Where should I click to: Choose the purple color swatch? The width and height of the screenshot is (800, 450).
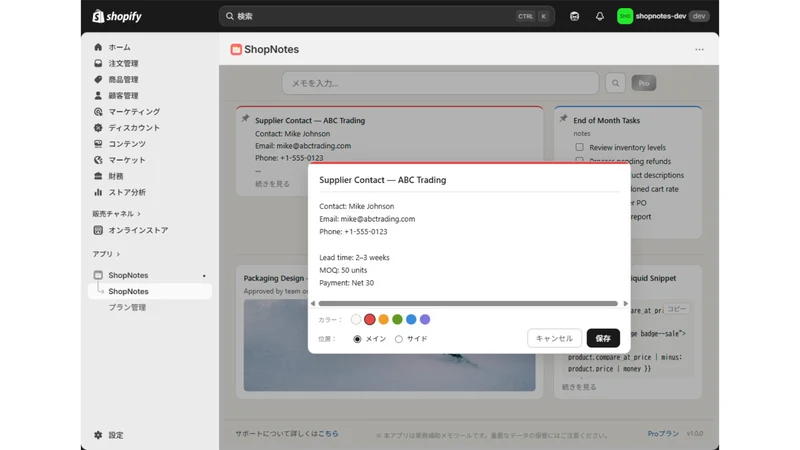[424, 319]
